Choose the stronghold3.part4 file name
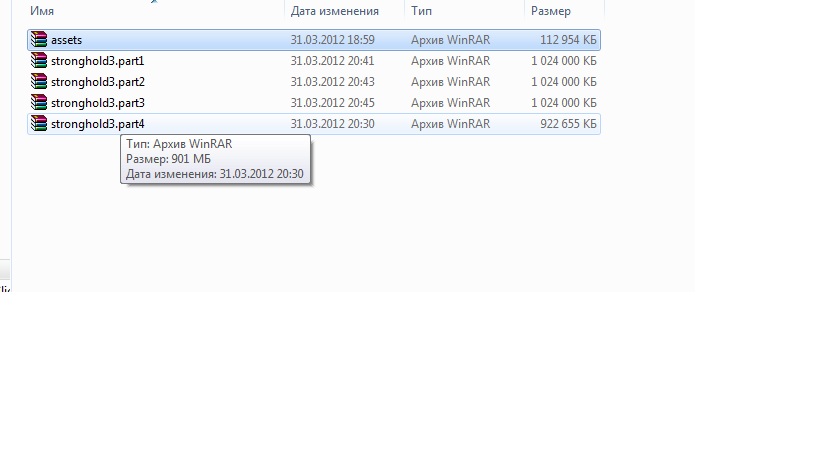The image size is (819, 460). [x=97, y=124]
